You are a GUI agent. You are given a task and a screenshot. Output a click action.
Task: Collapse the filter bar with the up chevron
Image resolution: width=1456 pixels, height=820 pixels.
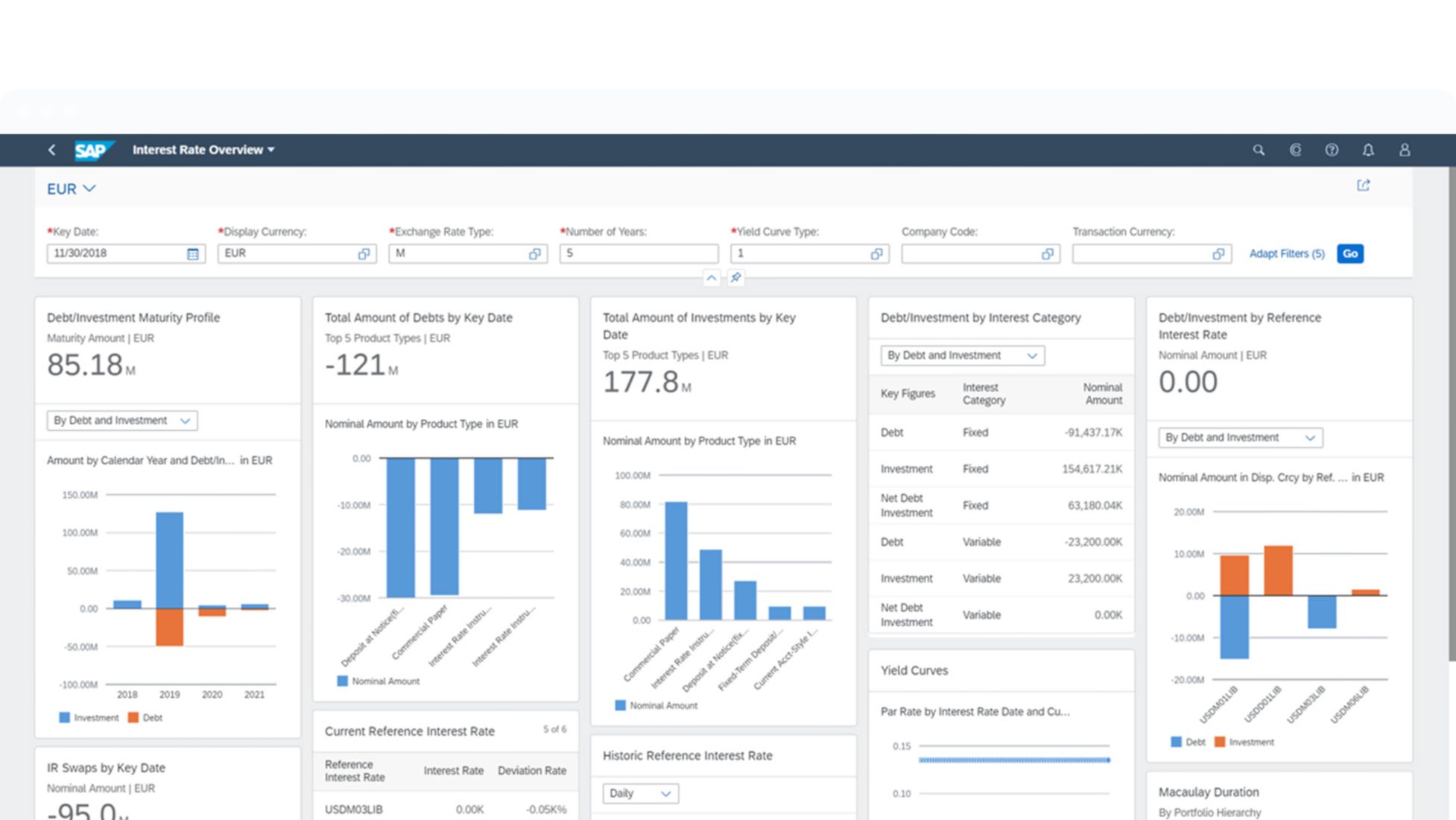[712, 278]
